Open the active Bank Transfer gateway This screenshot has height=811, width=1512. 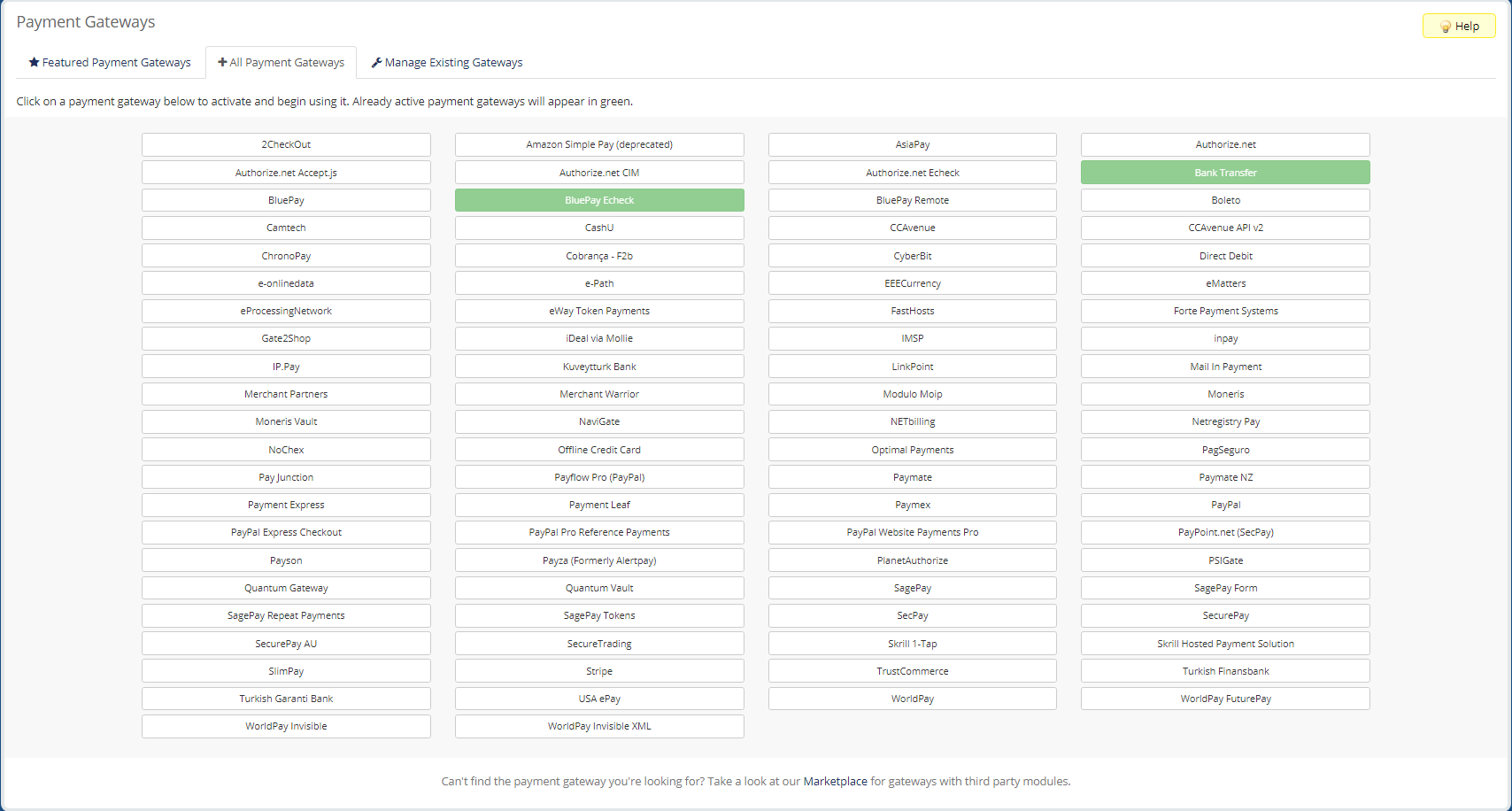pyautogui.click(x=1225, y=173)
